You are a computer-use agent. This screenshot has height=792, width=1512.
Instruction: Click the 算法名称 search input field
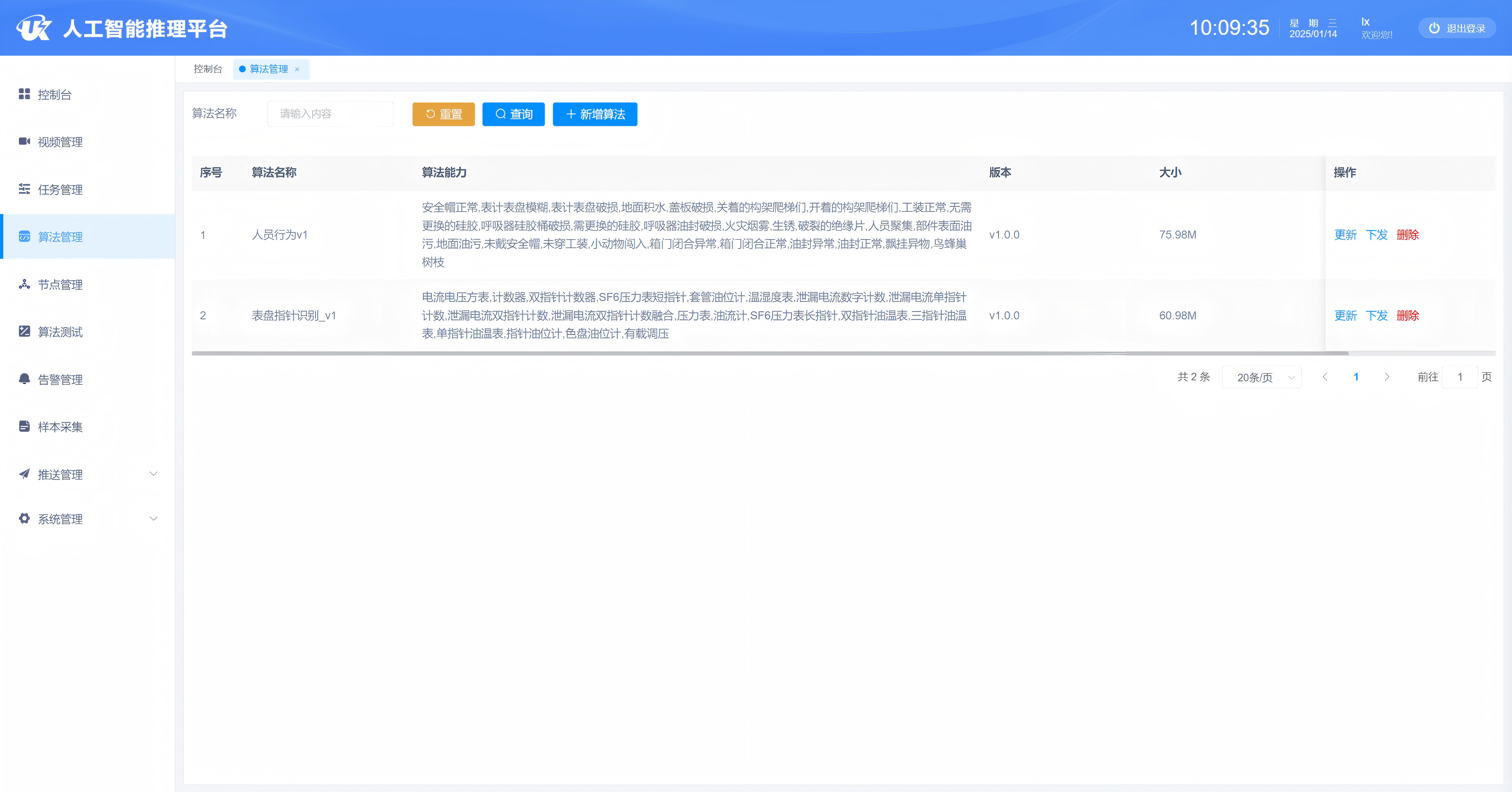click(x=330, y=114)
